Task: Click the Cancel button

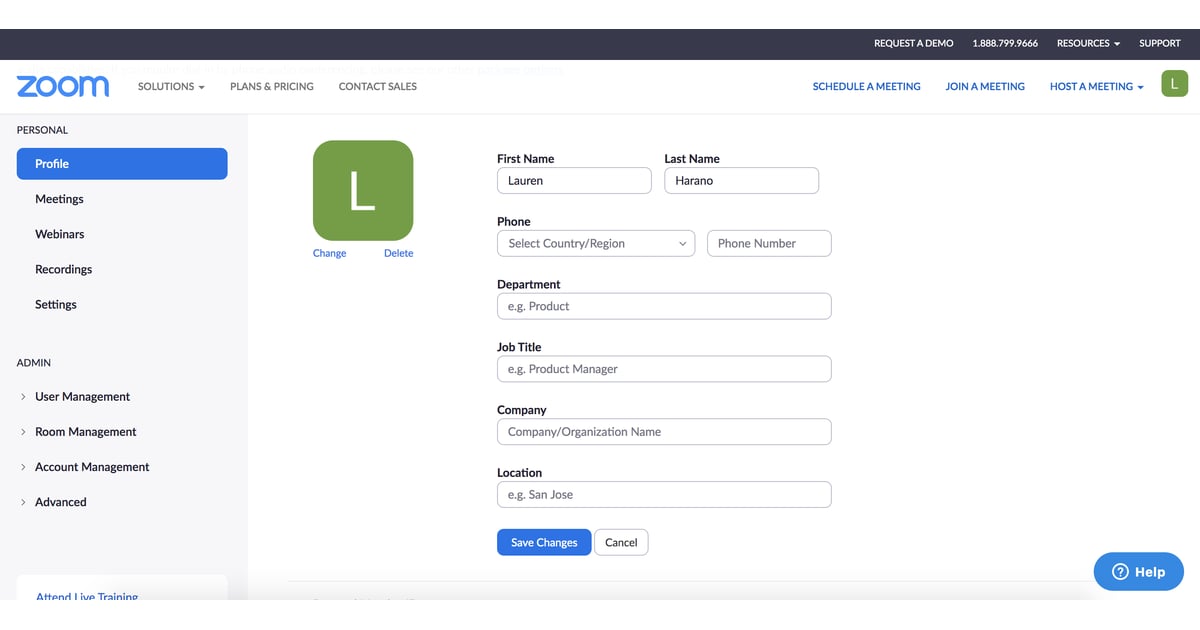Action: coord(621,541)
